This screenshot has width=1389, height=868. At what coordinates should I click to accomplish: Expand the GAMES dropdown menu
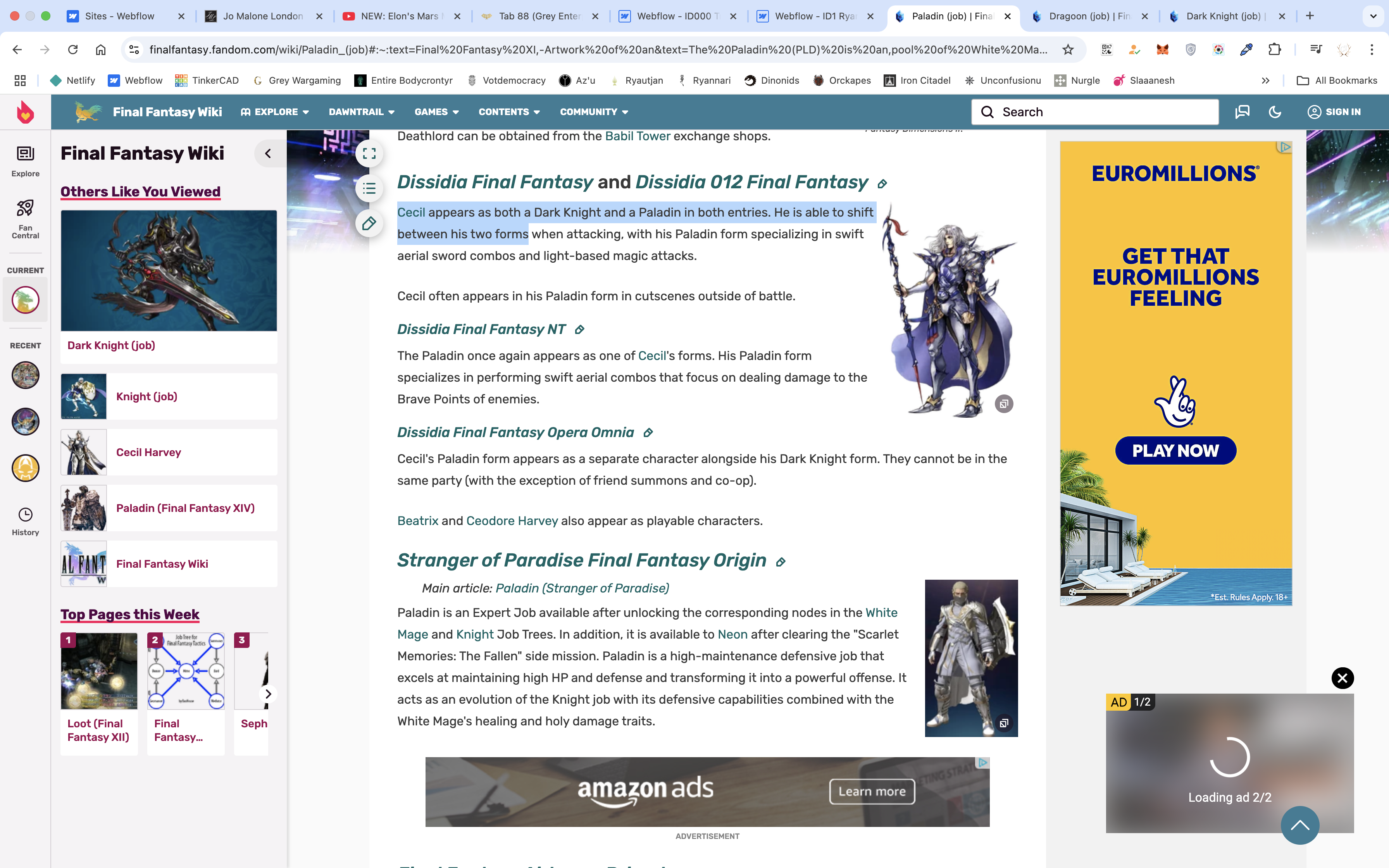(x=436, y=112)
